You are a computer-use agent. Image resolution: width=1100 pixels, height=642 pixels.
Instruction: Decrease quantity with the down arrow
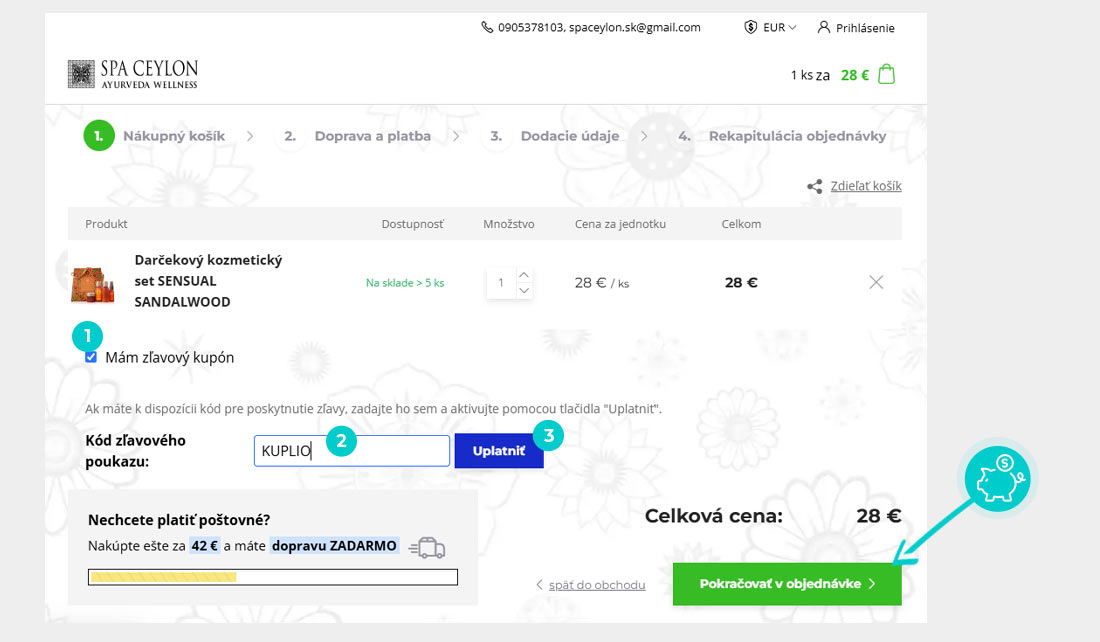click(x=524, y=290)
